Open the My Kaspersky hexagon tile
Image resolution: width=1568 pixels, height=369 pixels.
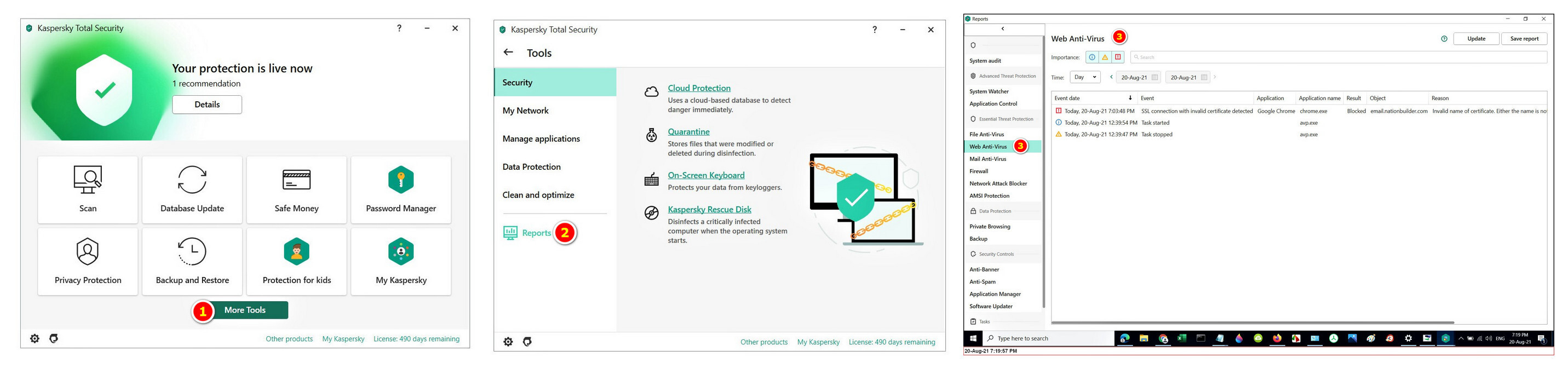401,261
